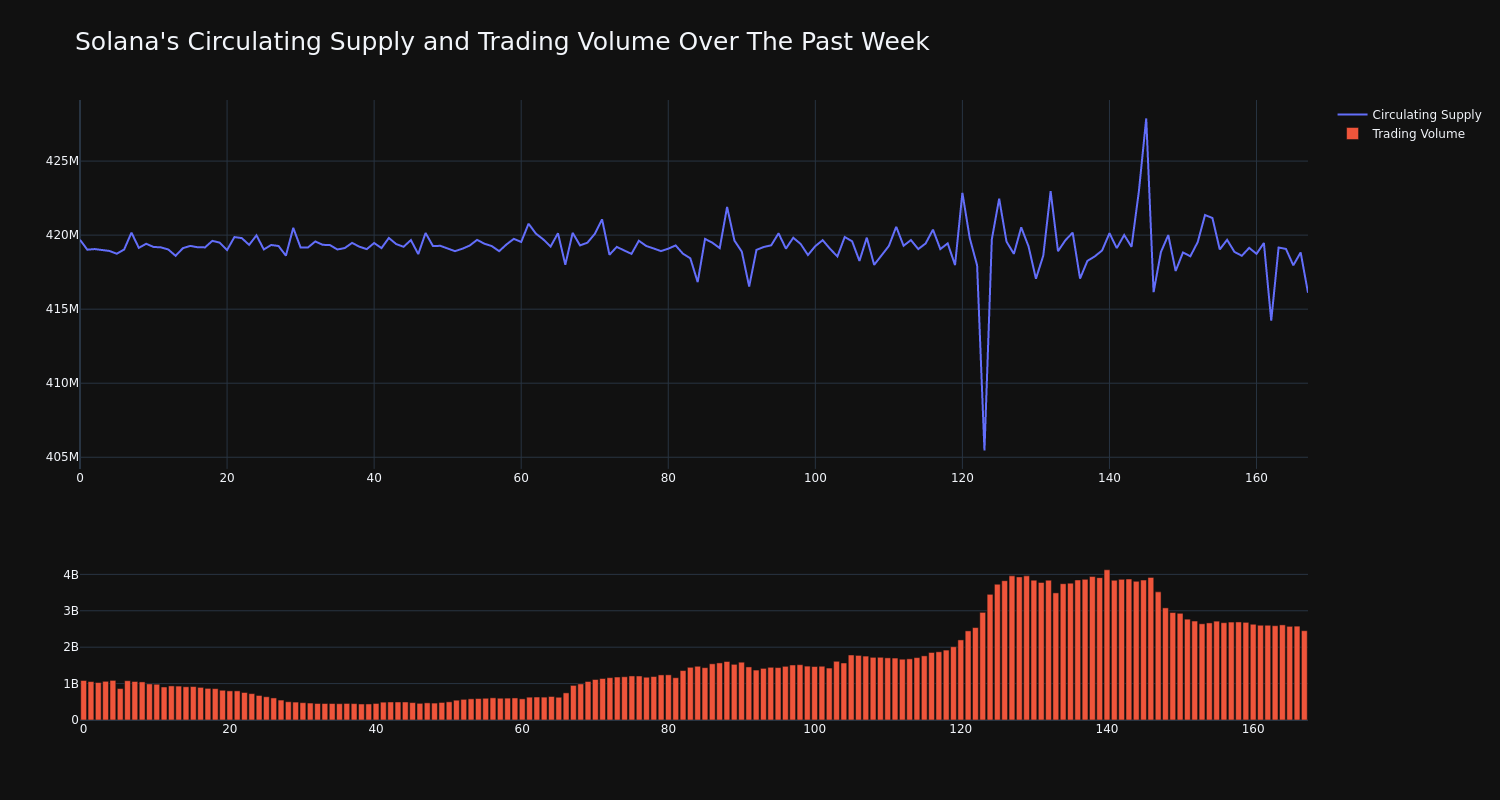Click the 80 tick on the volume chart x-axis
The width and height of the screenshot is (1500, 800).
668,729
